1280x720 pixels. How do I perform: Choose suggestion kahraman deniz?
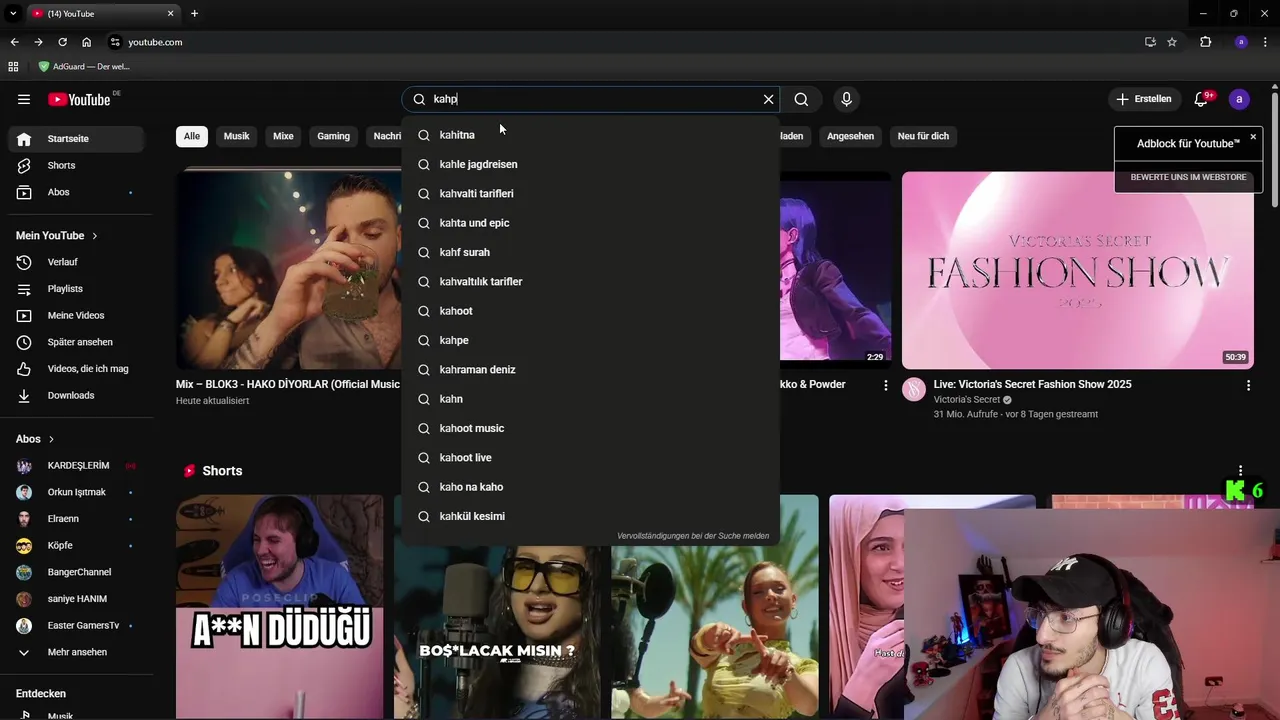[590, 370]
